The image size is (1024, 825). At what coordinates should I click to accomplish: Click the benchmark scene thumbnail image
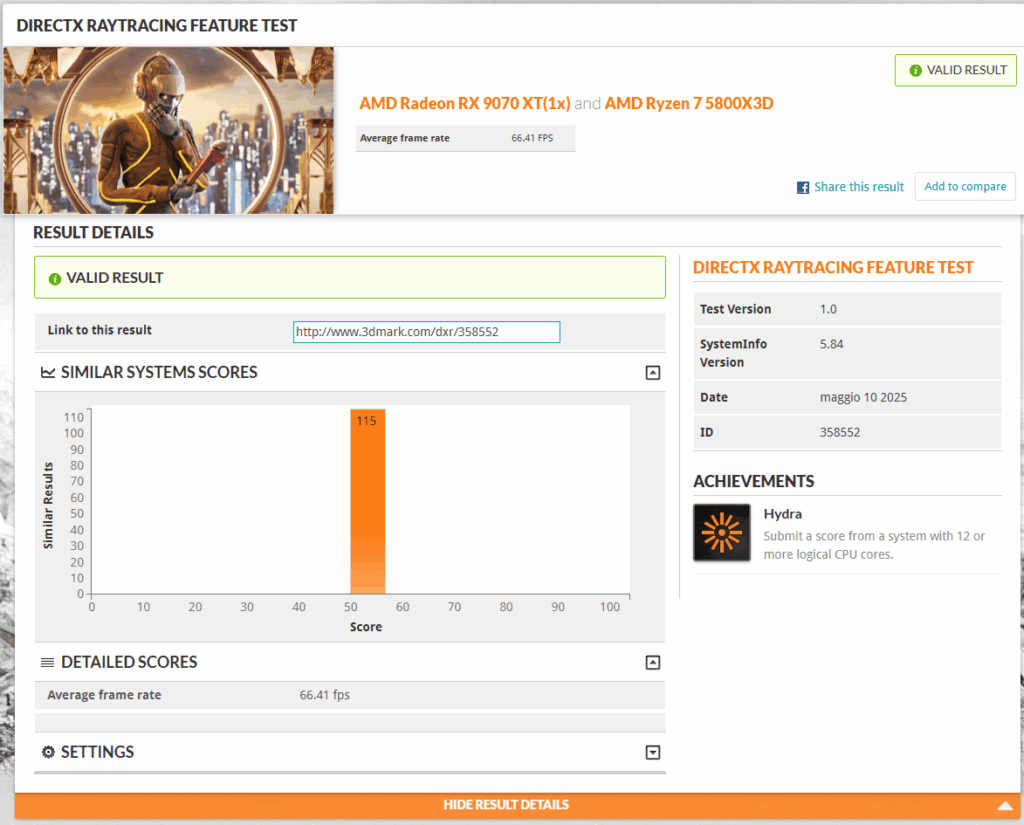[x=168, y=130]
